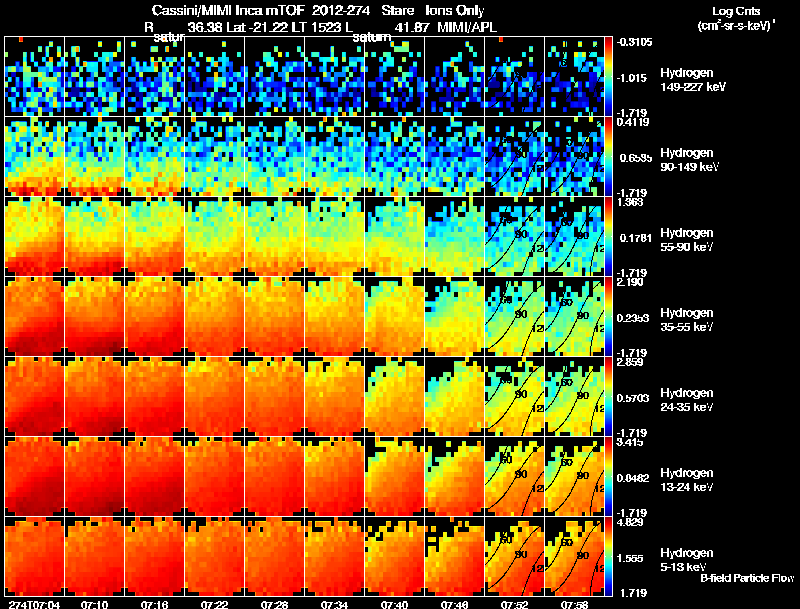This screenshot has width=800, height=609.
Task: Click the B-field Particle Flow label
Action: coord(747,578)
